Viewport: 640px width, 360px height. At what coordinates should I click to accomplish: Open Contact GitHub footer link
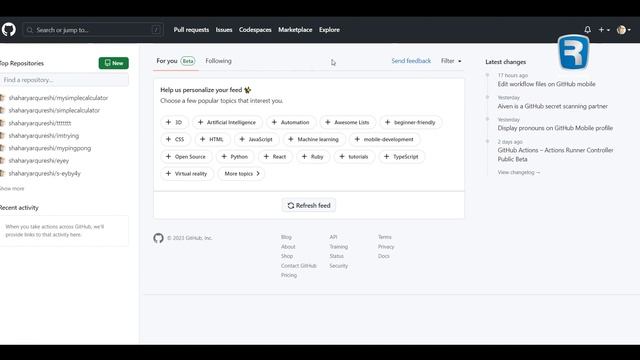pyautogui.click(x=298, y=266)
